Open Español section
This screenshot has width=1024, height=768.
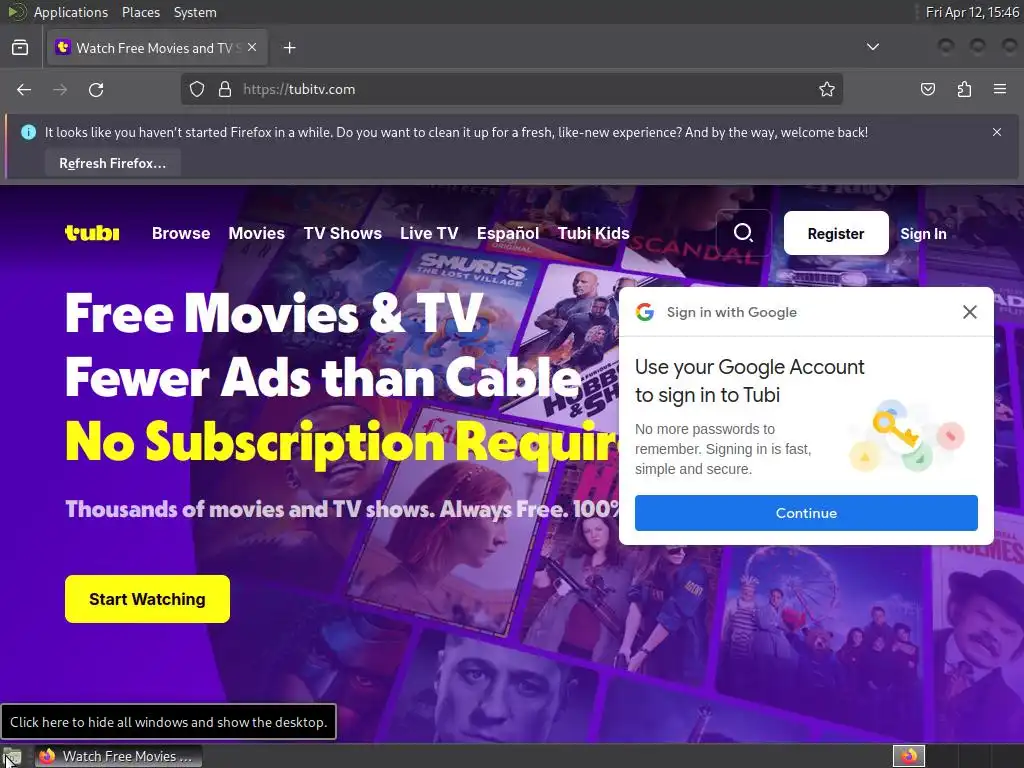(507, 233)
